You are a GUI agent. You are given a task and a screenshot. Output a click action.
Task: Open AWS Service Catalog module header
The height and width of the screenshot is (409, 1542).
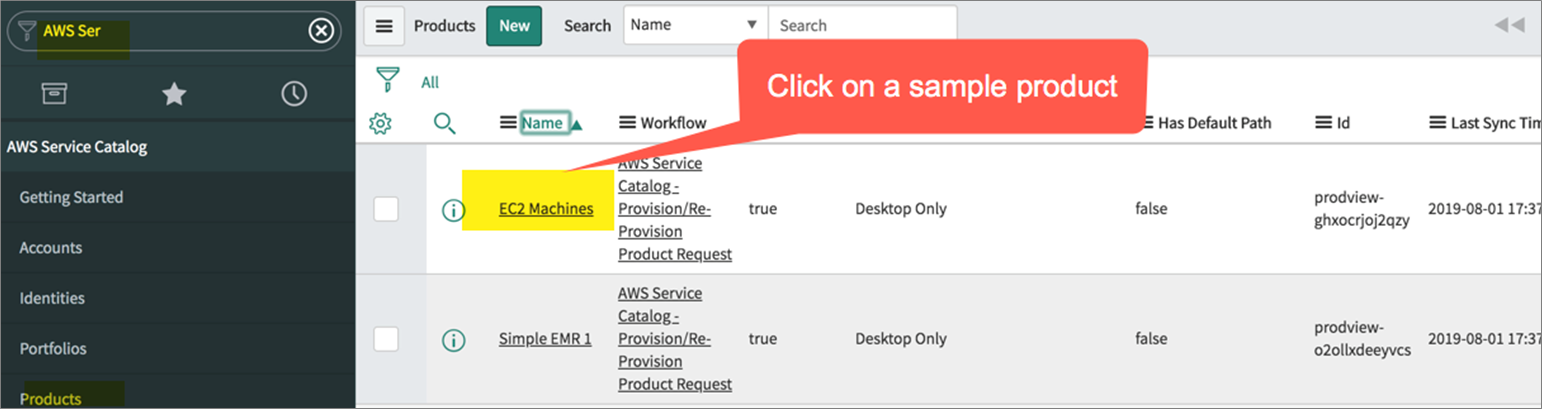[77, 147]
